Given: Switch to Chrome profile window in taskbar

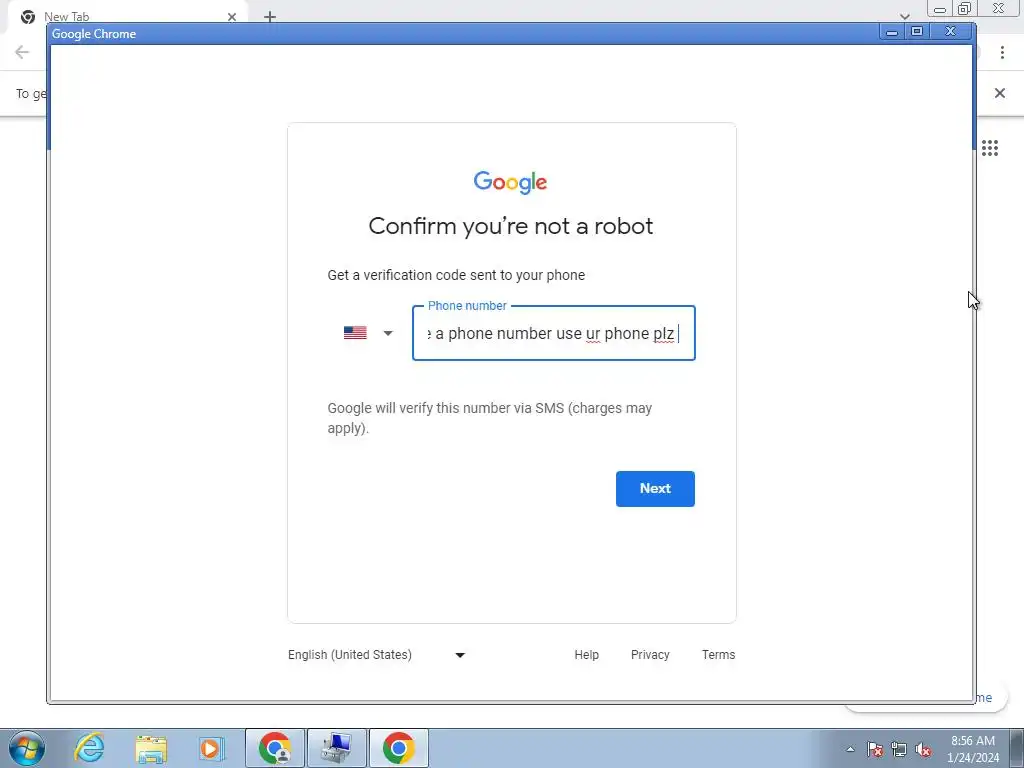Looking at the screenshot, I should [x=275, y=748].
